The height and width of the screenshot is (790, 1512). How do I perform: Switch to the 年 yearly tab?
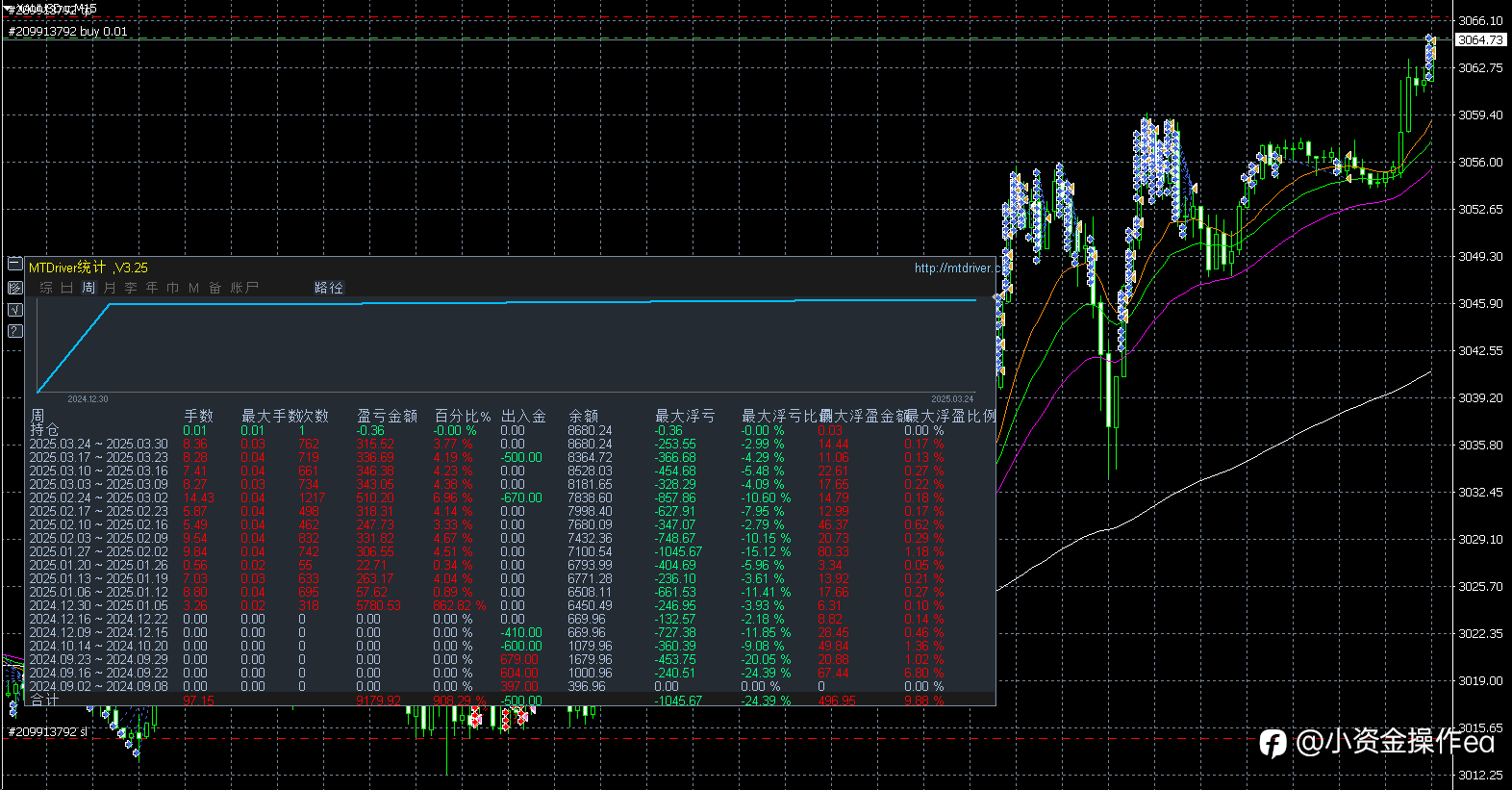pos(152,288)
